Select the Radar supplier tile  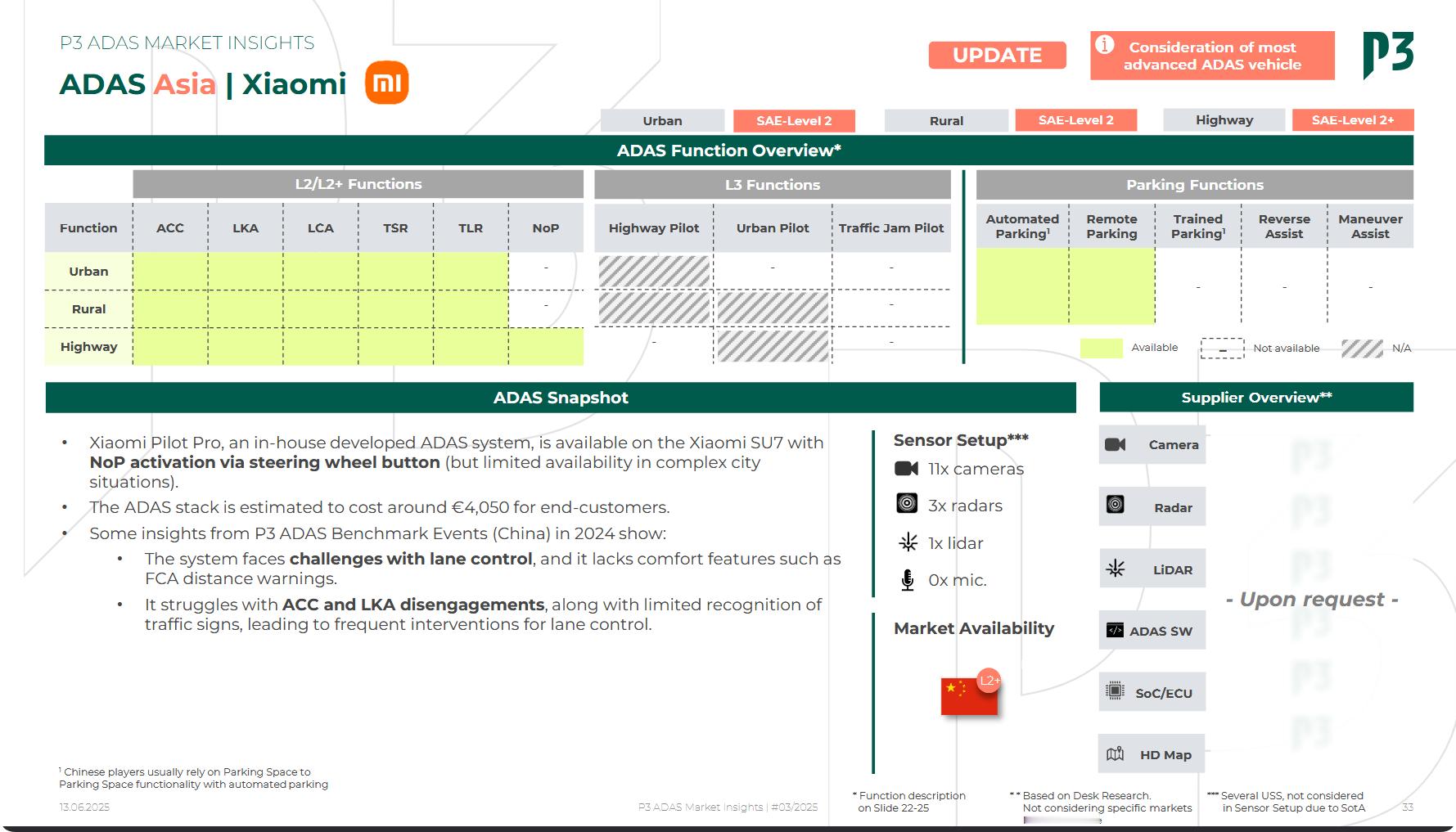click(x=1152, y=507)
